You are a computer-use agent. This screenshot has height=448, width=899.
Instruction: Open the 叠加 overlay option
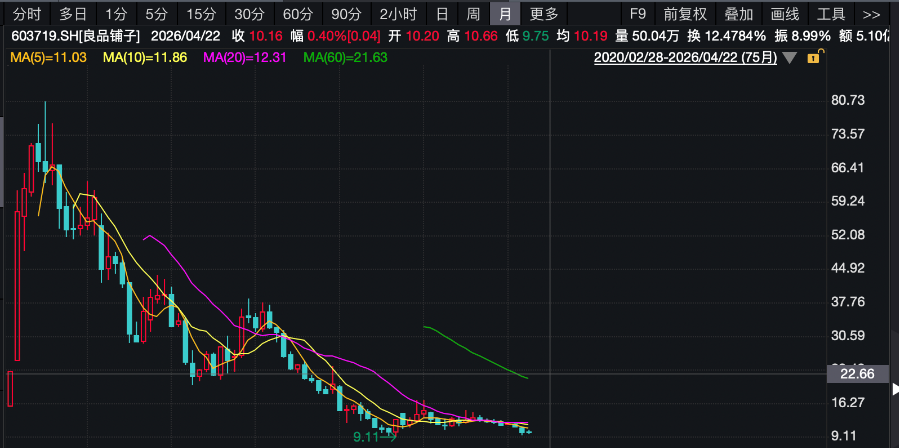[x=739, y=14]
